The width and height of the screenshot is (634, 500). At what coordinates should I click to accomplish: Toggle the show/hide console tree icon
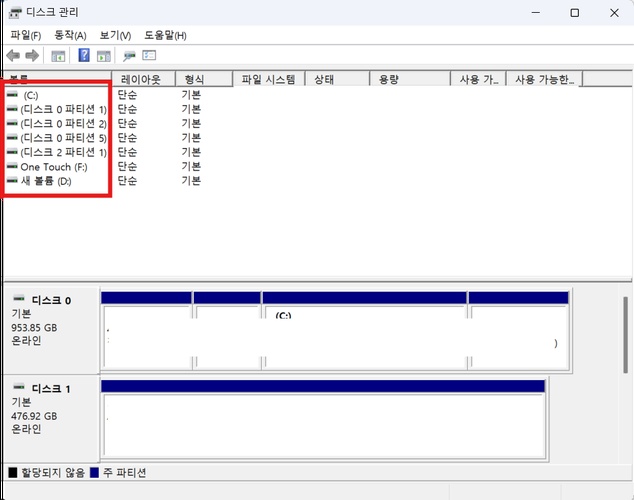(x=58, y=56)
